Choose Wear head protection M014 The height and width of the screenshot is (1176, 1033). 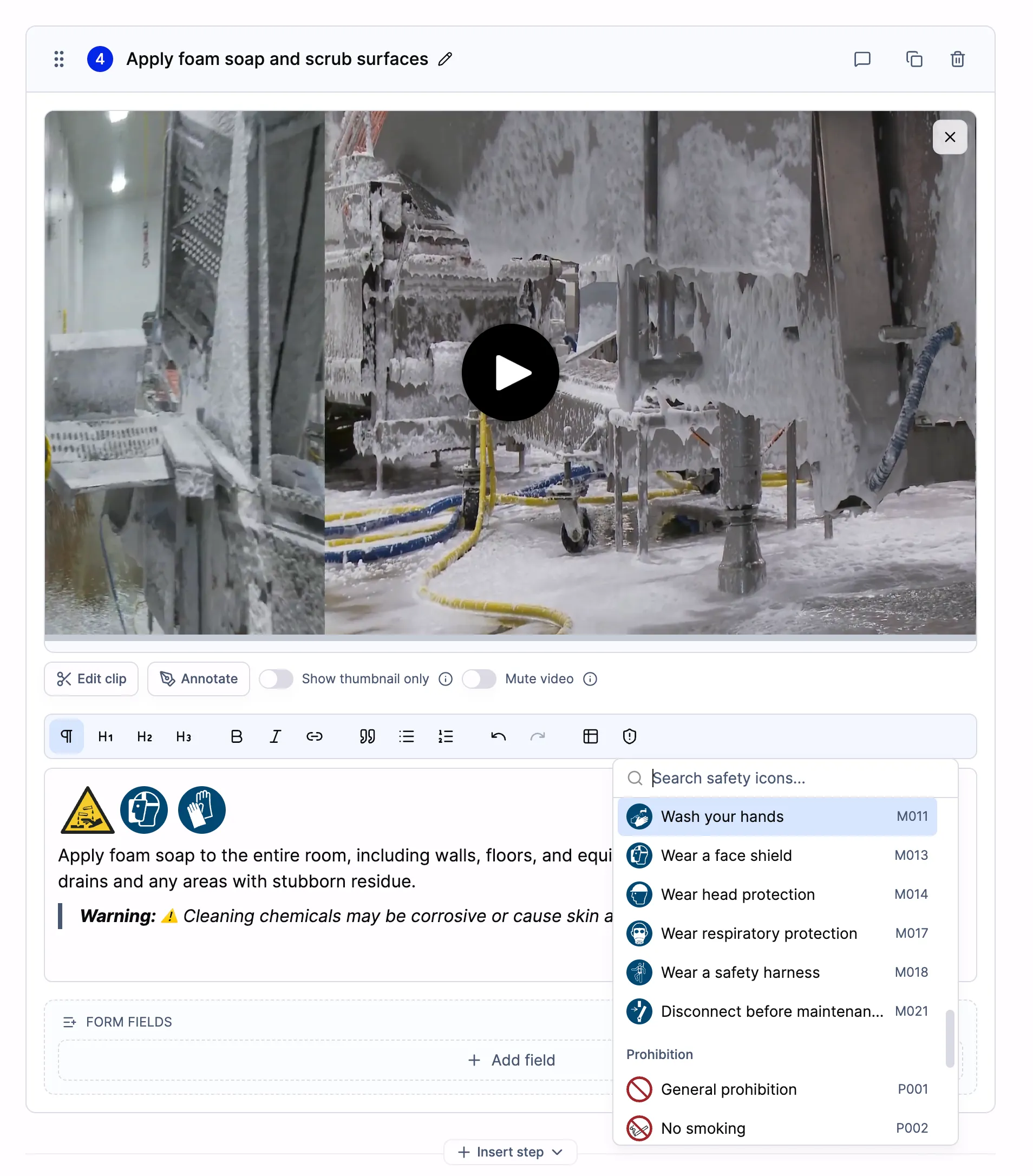click(777, 894)
